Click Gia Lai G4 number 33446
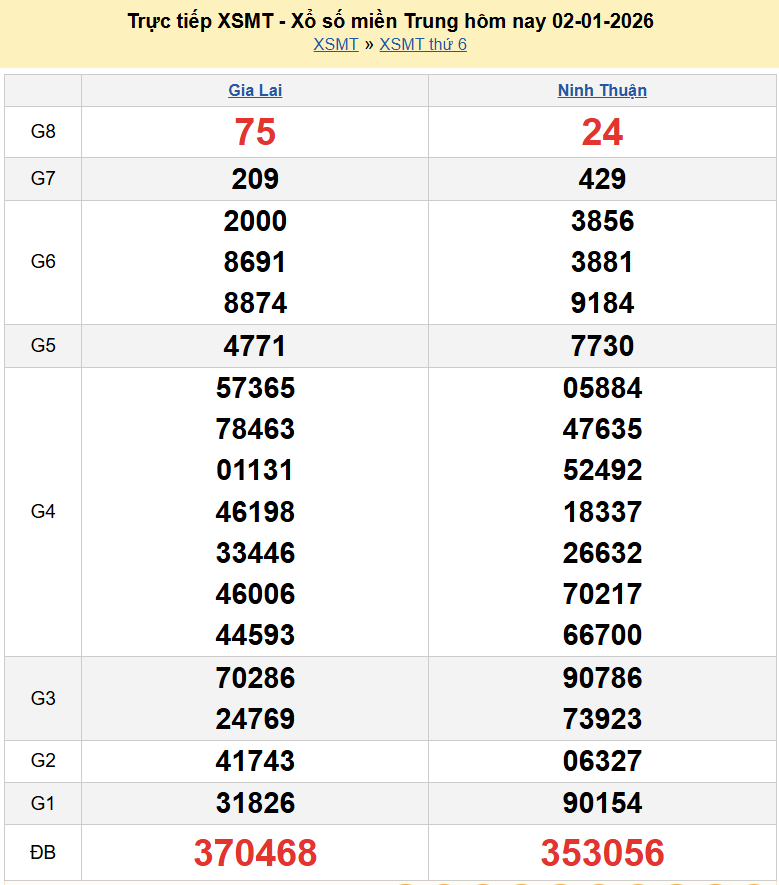This screenshot has width=779, height=885. [x=255, y=553]
